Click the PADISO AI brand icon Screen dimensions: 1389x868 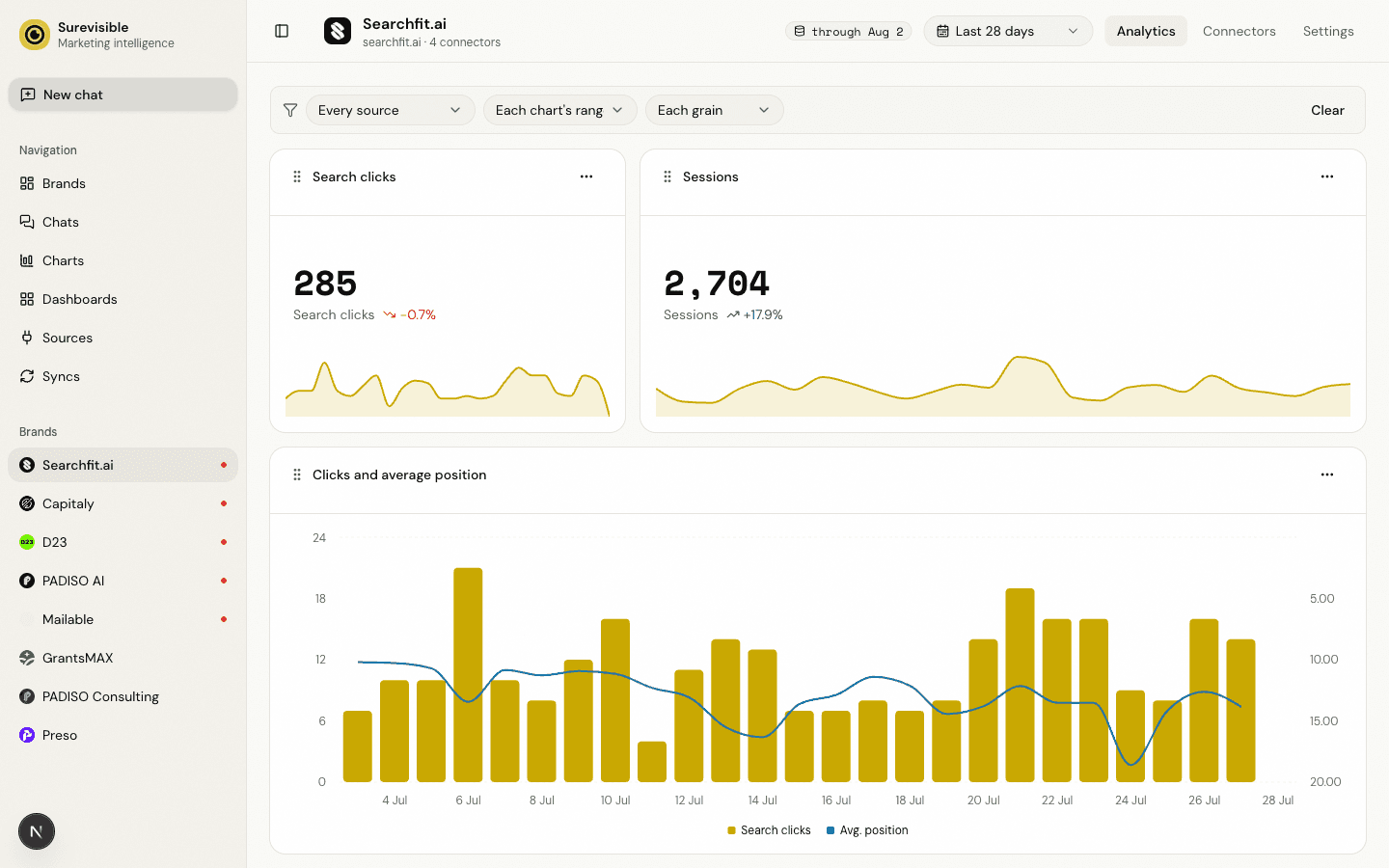[27, 581]
